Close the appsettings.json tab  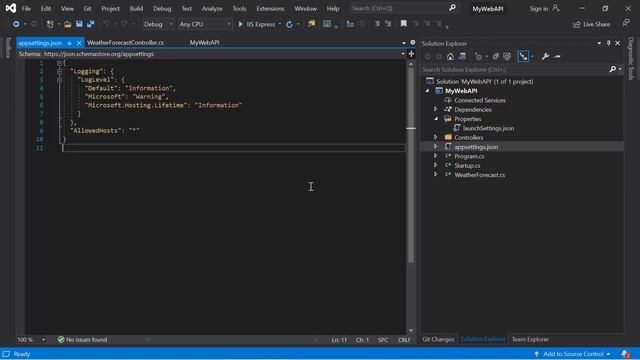(79, 43)
